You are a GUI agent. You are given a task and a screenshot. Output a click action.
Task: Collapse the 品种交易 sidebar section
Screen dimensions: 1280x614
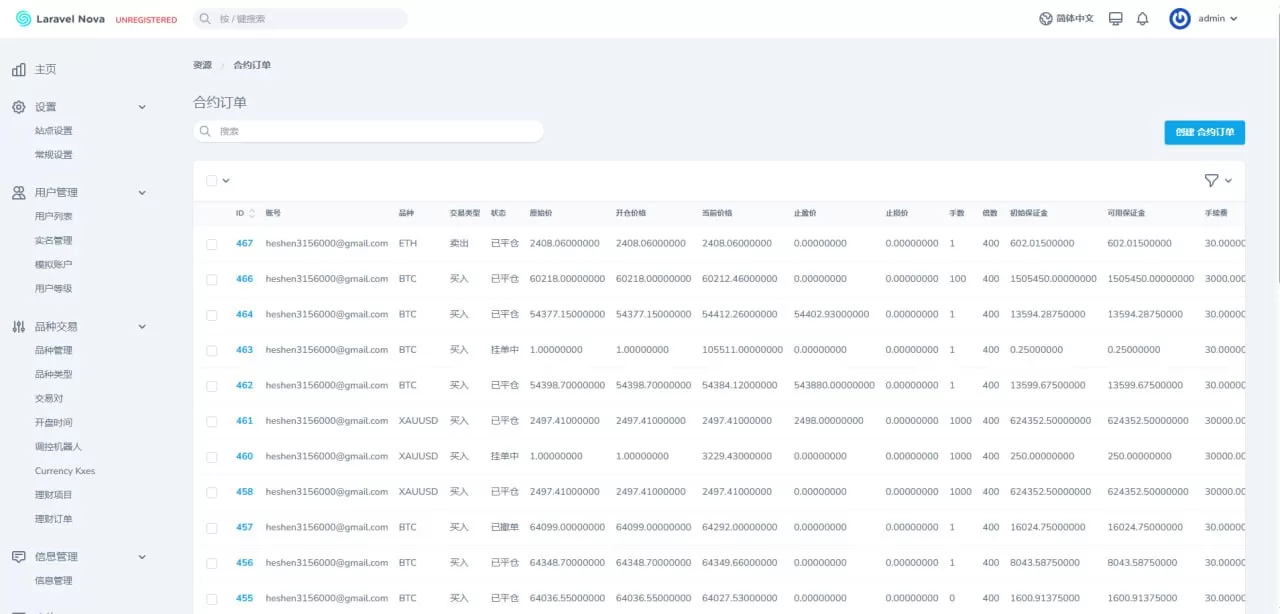point(142,327)
